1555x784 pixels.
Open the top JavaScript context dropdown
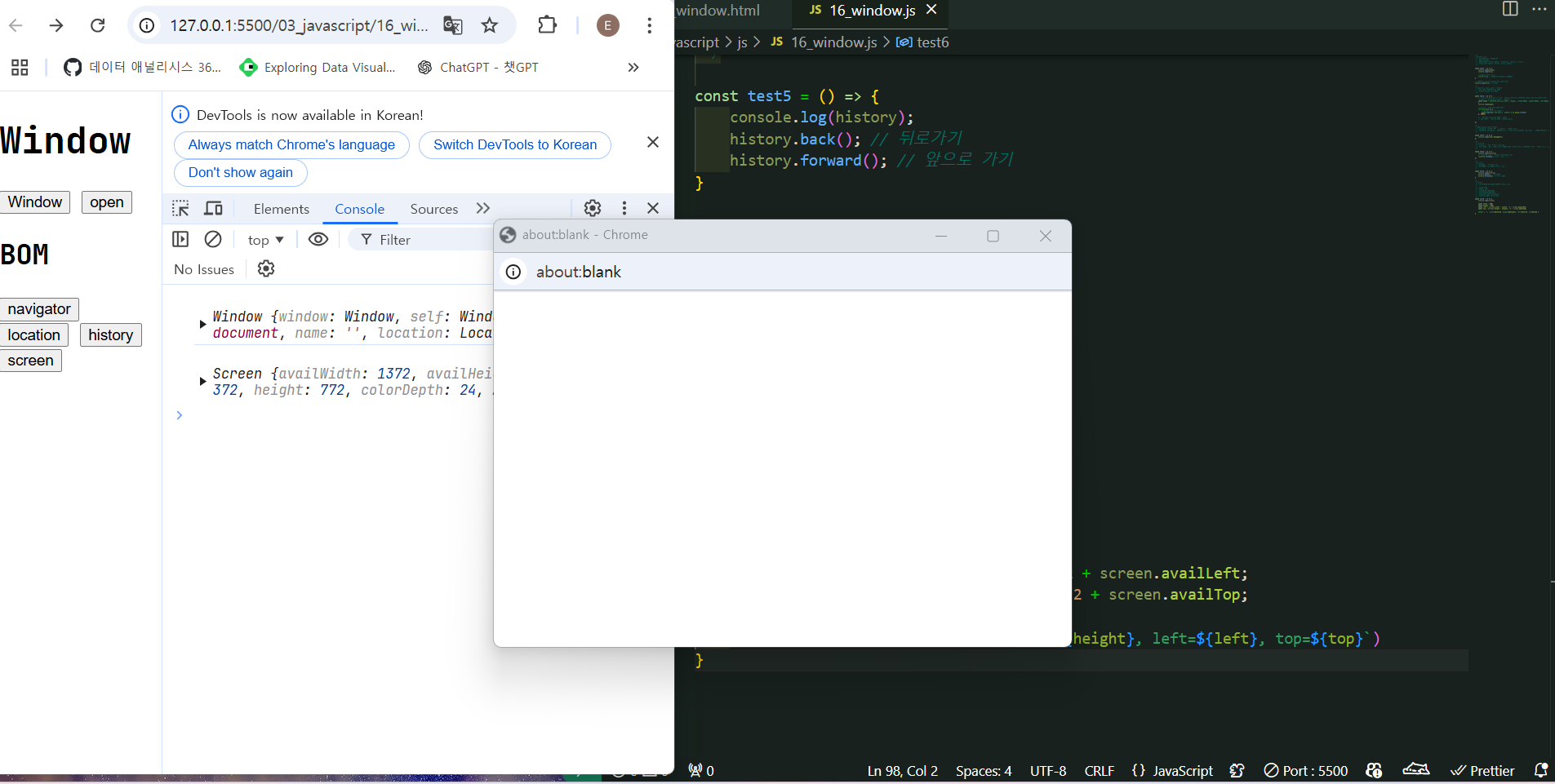[265, 240]
